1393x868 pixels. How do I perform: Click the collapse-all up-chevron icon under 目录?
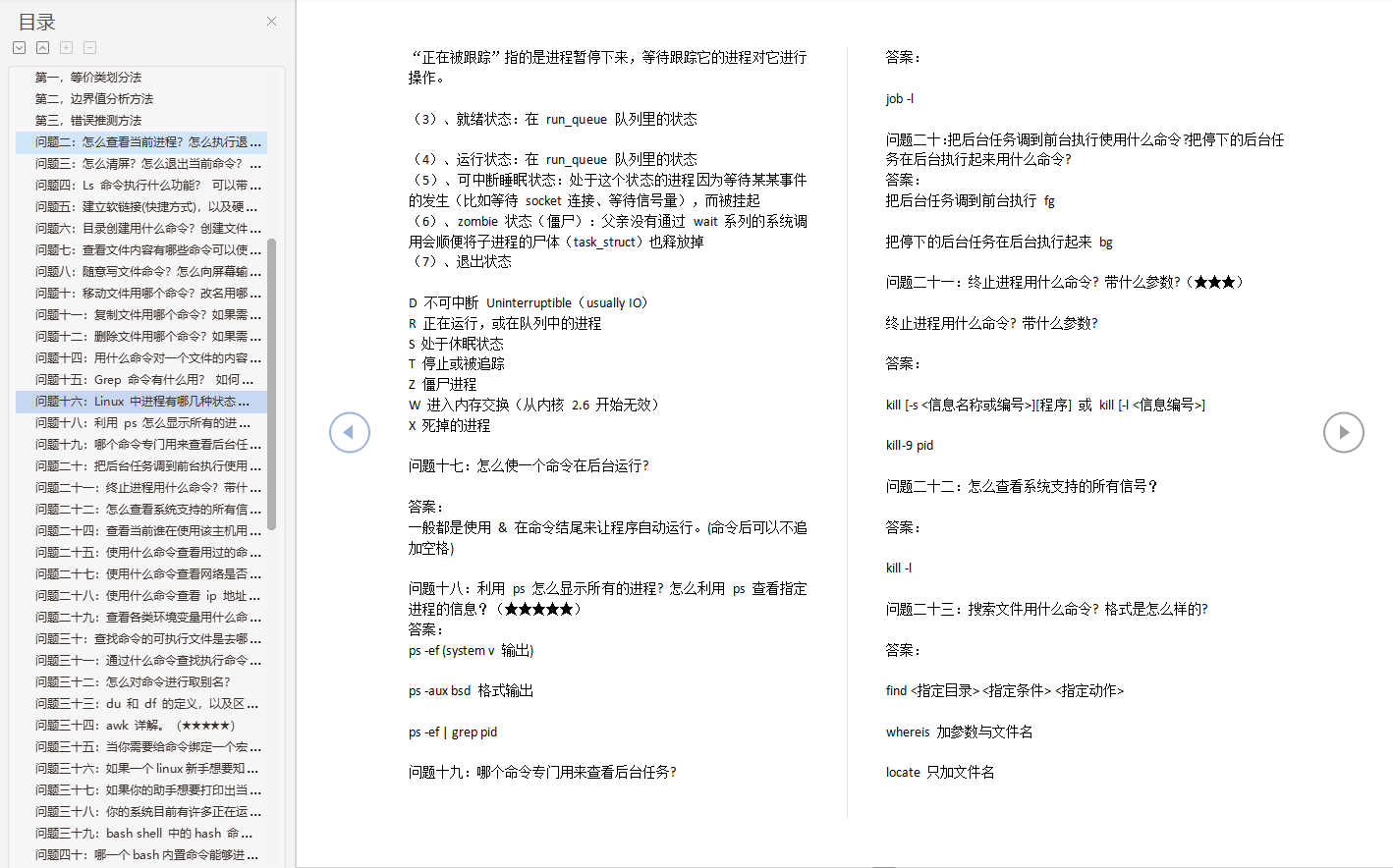[x=43, y=47]
